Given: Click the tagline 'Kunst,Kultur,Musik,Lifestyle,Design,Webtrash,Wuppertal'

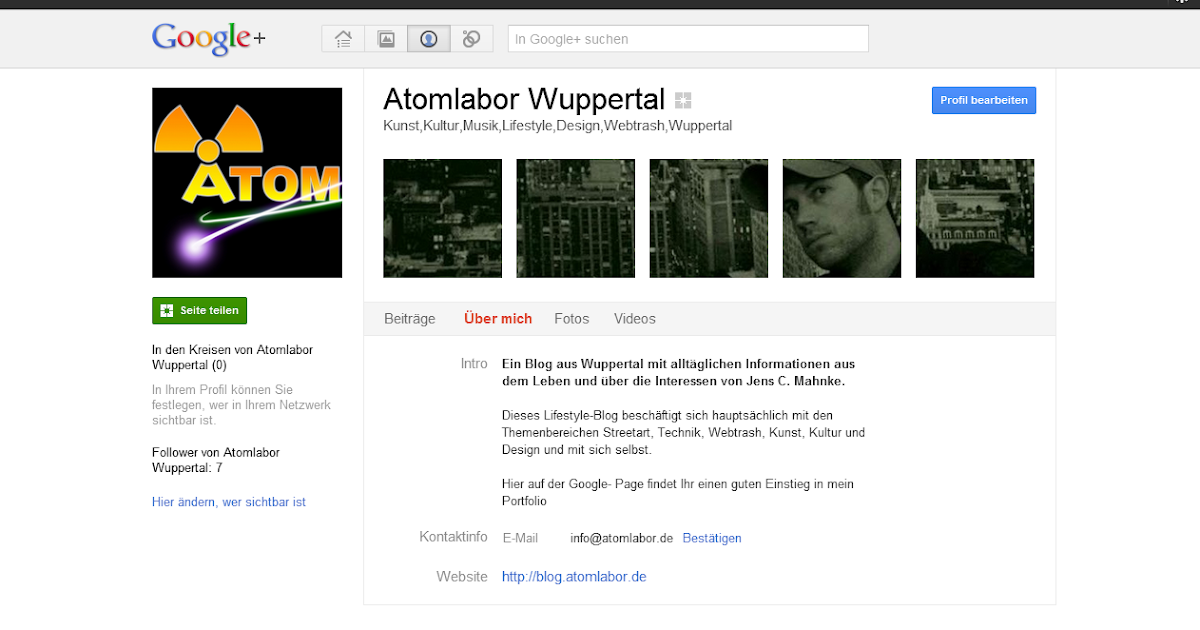Looking at the screenshot, I should pyautogui.click(x=558, y=126).
